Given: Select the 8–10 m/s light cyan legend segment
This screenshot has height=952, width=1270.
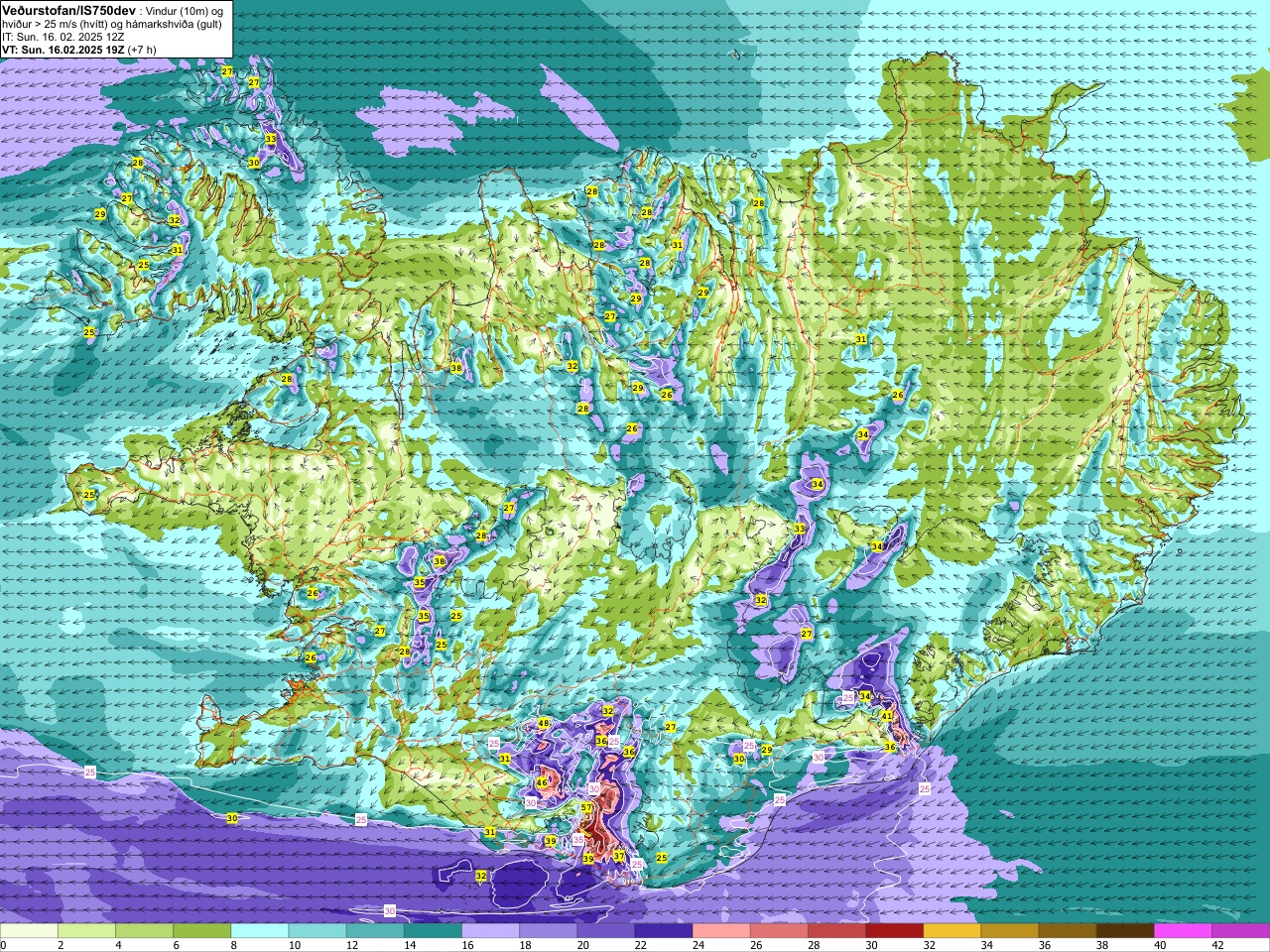Looking at the screenshot, I should coord(260,931).
